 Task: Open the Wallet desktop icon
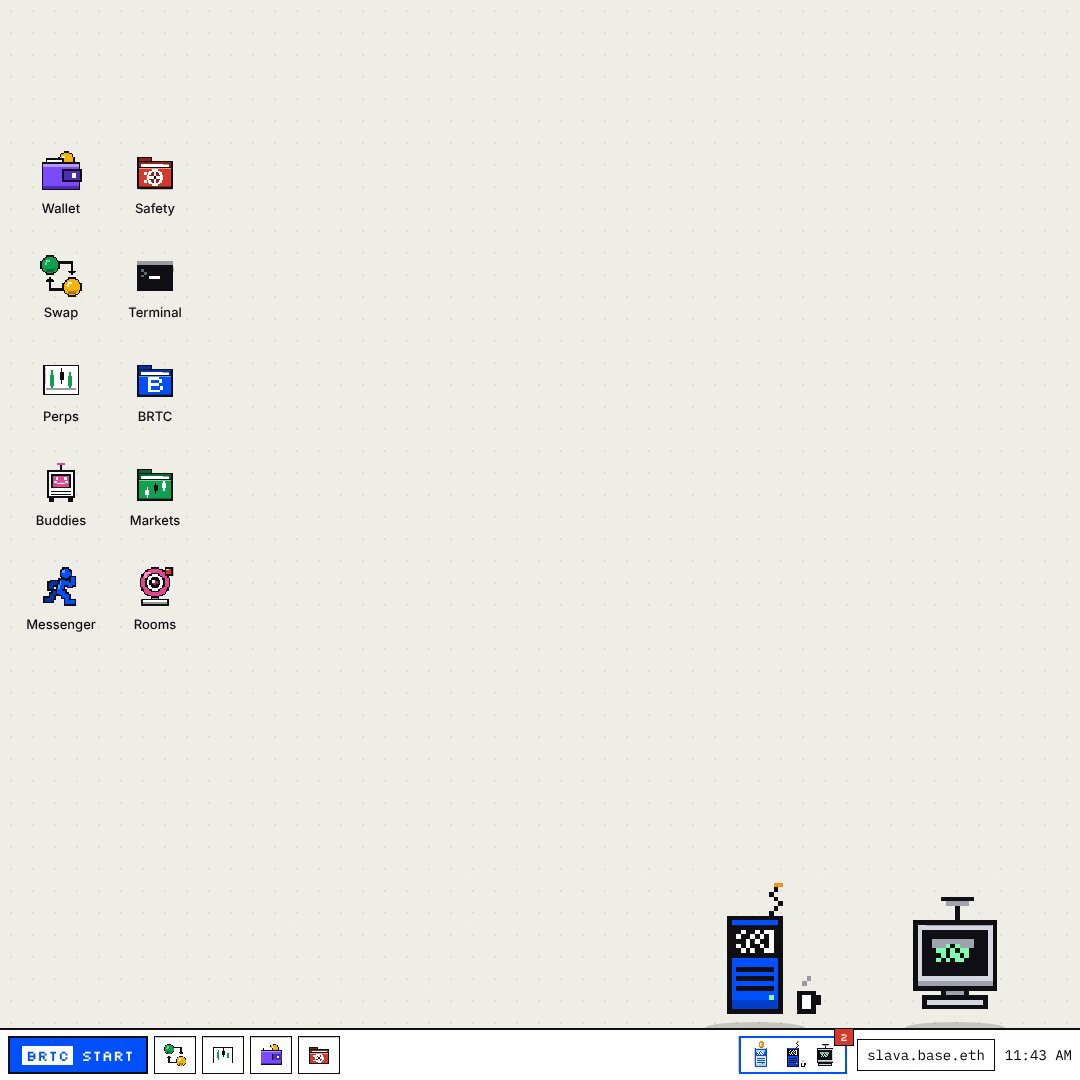[61, 172]
